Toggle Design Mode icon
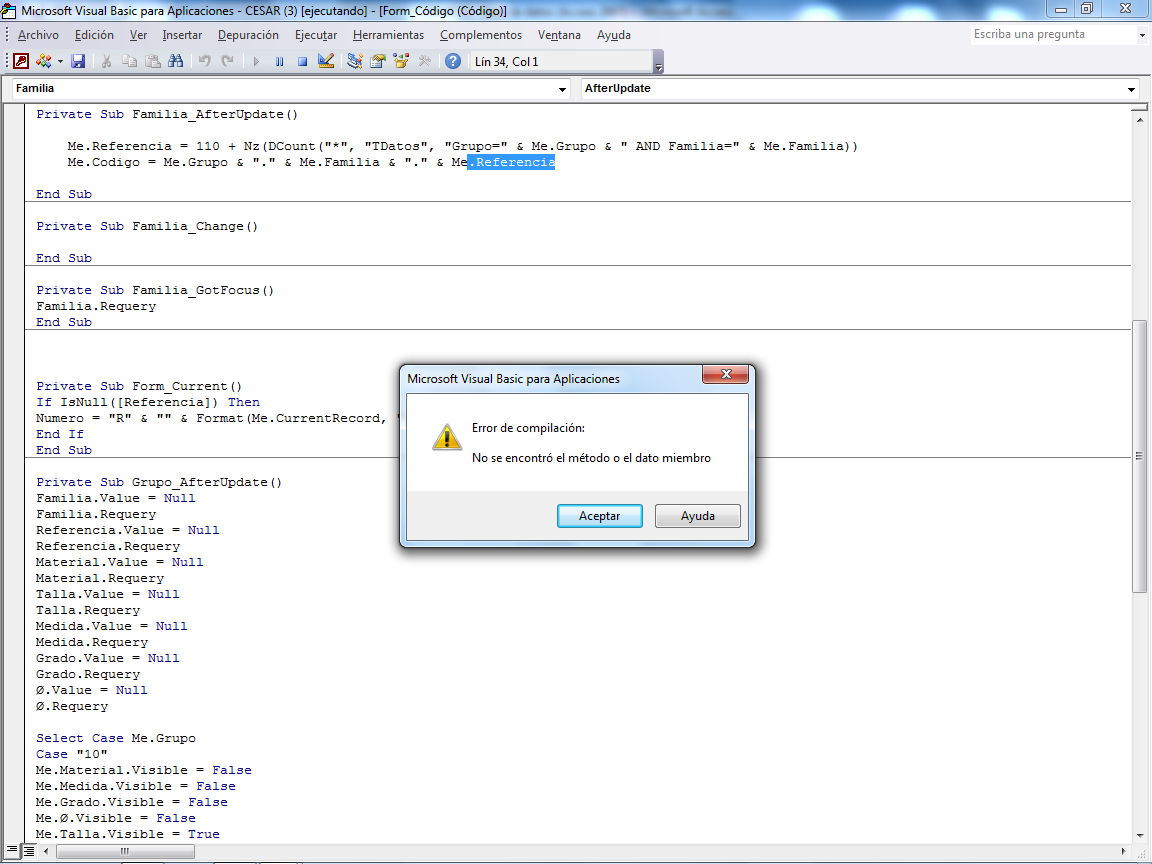The image size is (1152, 864). pyautogui.click(x=325, y=61)
